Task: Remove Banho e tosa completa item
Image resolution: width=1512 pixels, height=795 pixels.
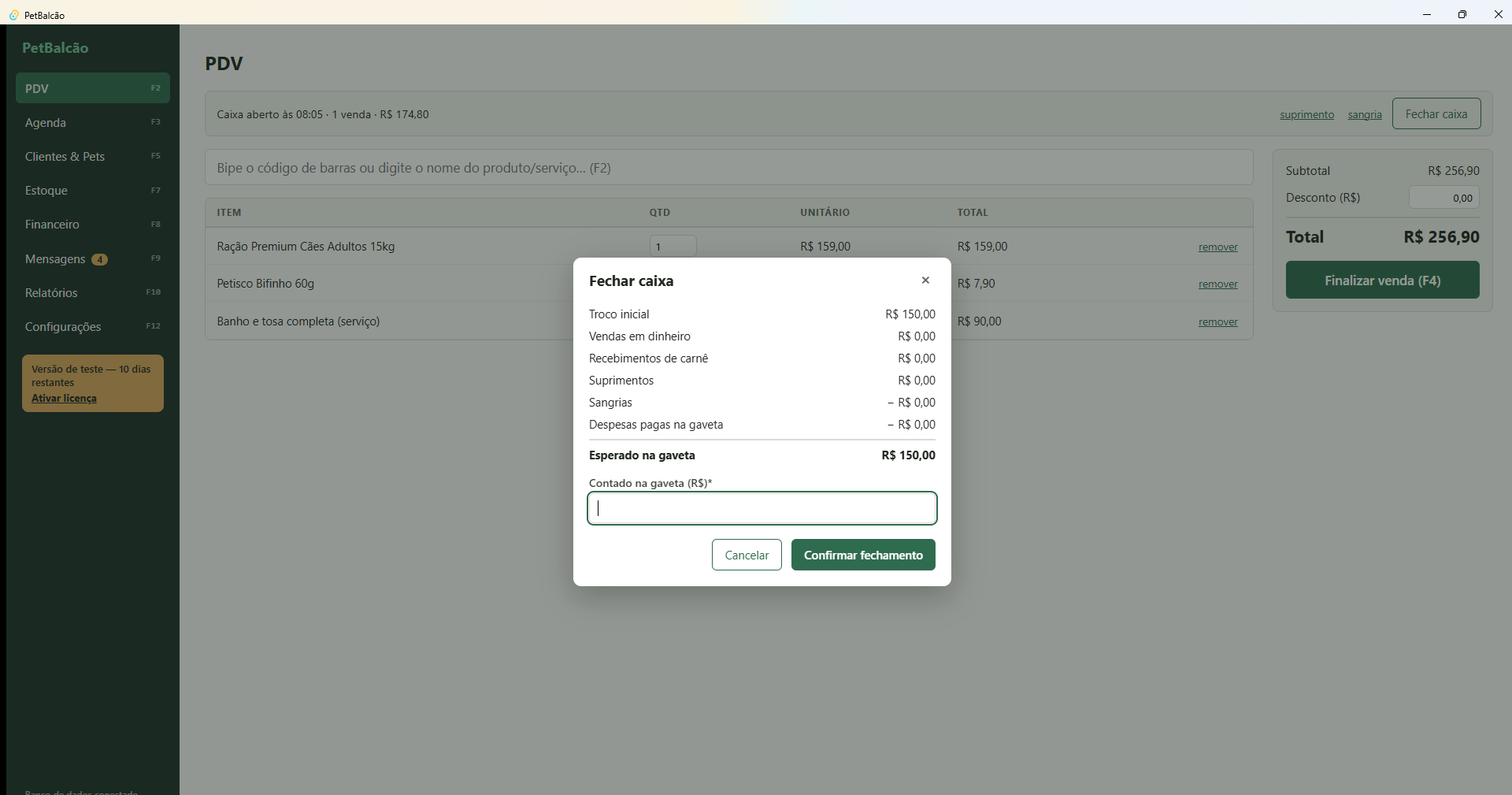Action: click(x=1218, y=321)
